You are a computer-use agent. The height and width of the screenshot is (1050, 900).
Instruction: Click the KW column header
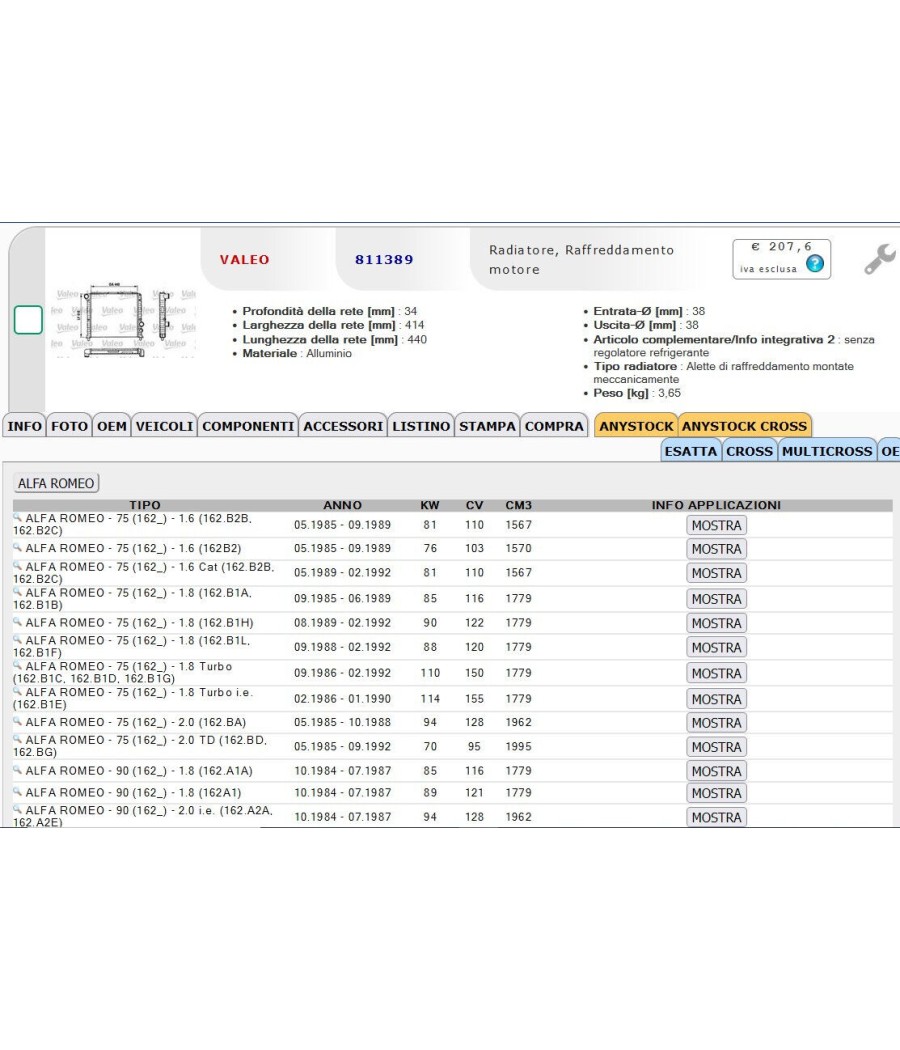(430, 505)
